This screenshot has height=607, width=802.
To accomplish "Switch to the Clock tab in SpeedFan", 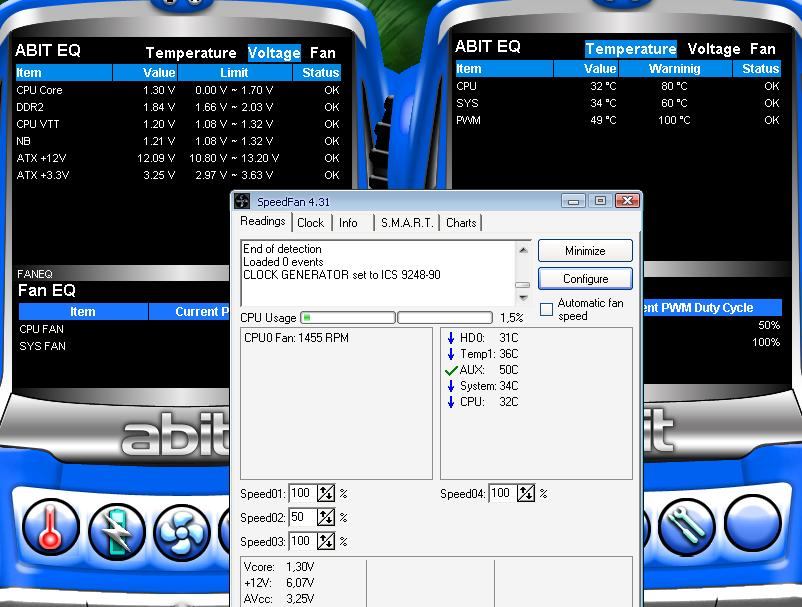I will tap(310, 223).
